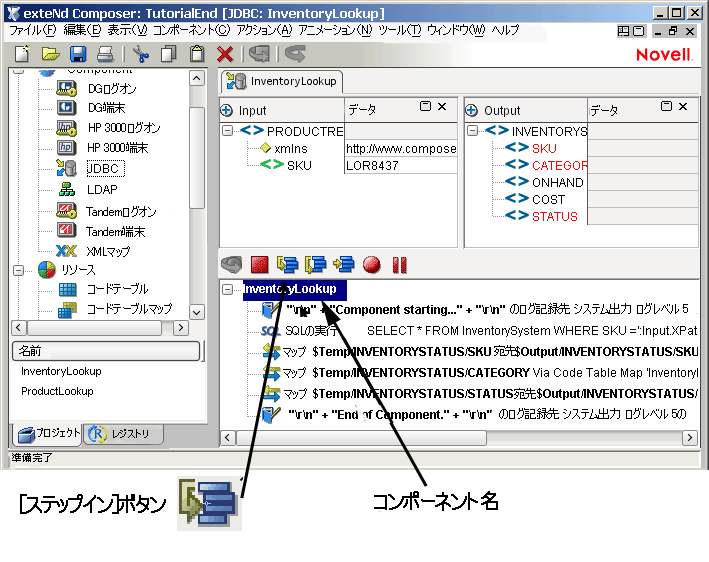Select コードテーブル resource node

pos(118,289)
